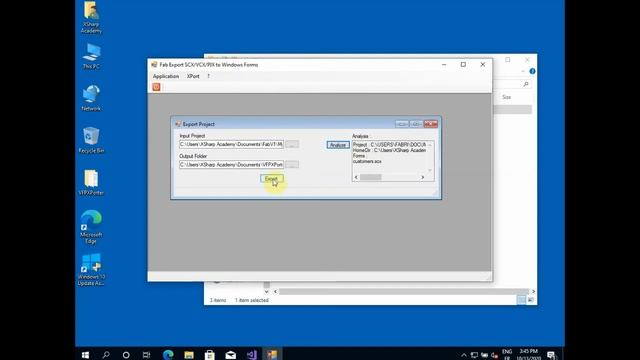The height and width of the screenshot is (360, 640).
Task: Open Mail from the taskbar
Action: pos(231,355)
